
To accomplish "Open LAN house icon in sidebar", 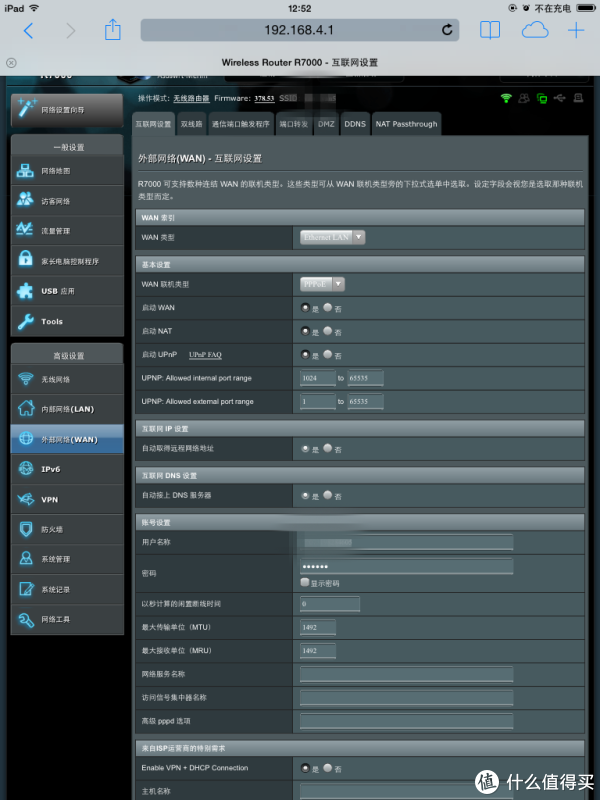I will pos(26,408).
